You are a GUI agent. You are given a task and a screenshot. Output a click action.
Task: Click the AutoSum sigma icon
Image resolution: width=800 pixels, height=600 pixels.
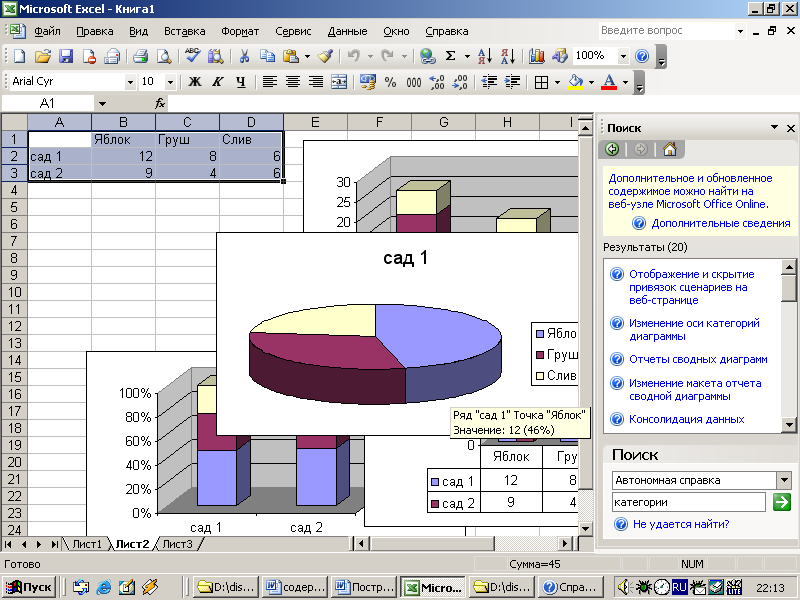(x=450, y=56)
